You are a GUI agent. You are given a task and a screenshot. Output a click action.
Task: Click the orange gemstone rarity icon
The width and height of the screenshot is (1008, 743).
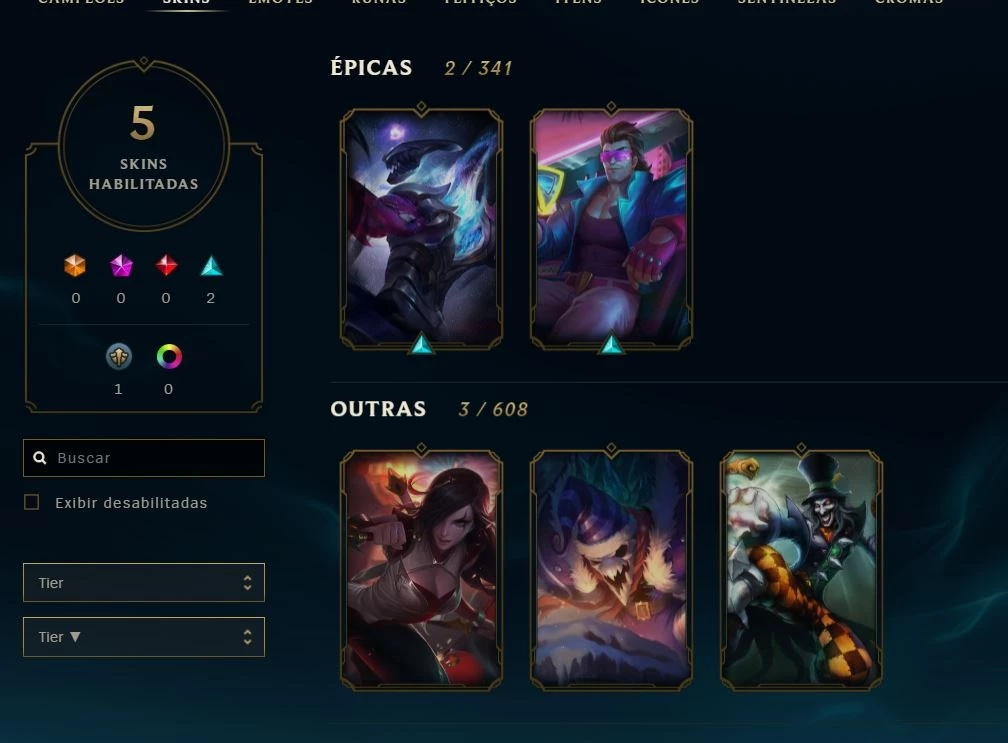[x=75, y=265]
